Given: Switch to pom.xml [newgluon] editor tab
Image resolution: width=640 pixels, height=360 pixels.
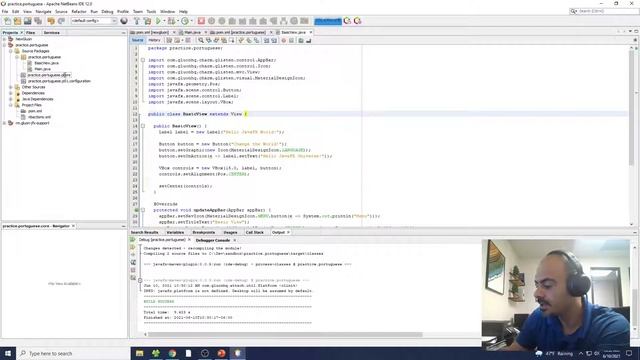Looking at the screenshot, I should 151,32.
